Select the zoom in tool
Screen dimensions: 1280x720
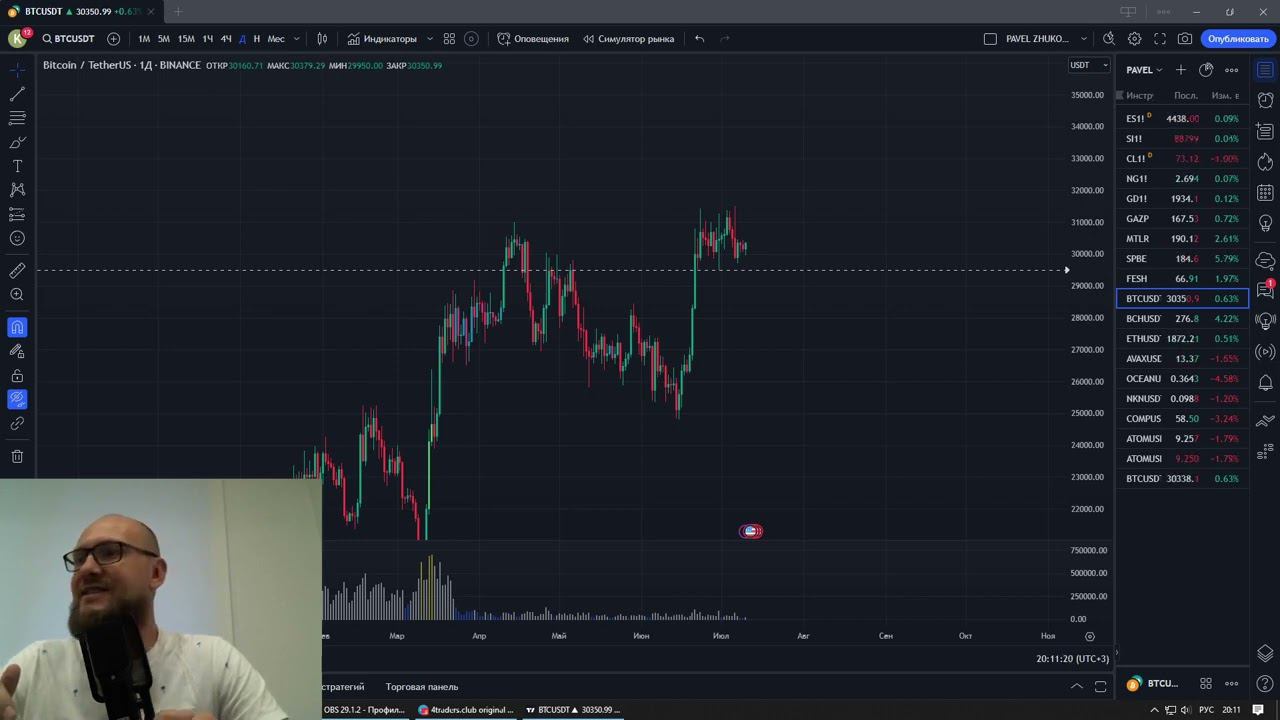(x=17, y=295)
